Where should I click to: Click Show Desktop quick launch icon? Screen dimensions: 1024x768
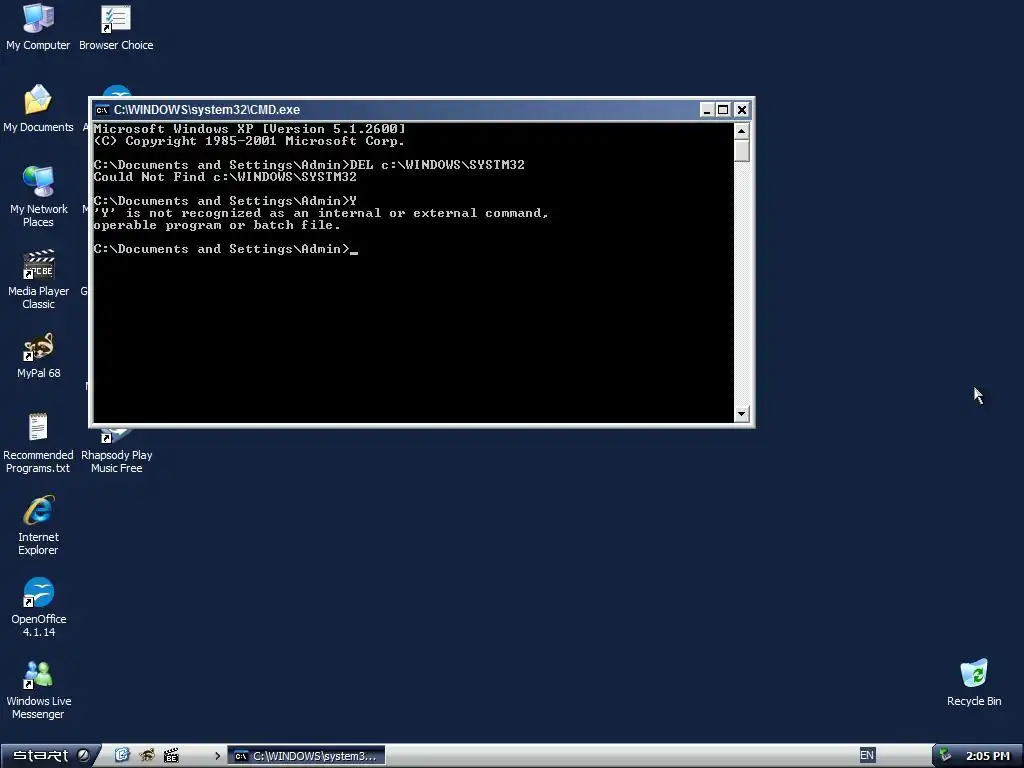point(121,755)
